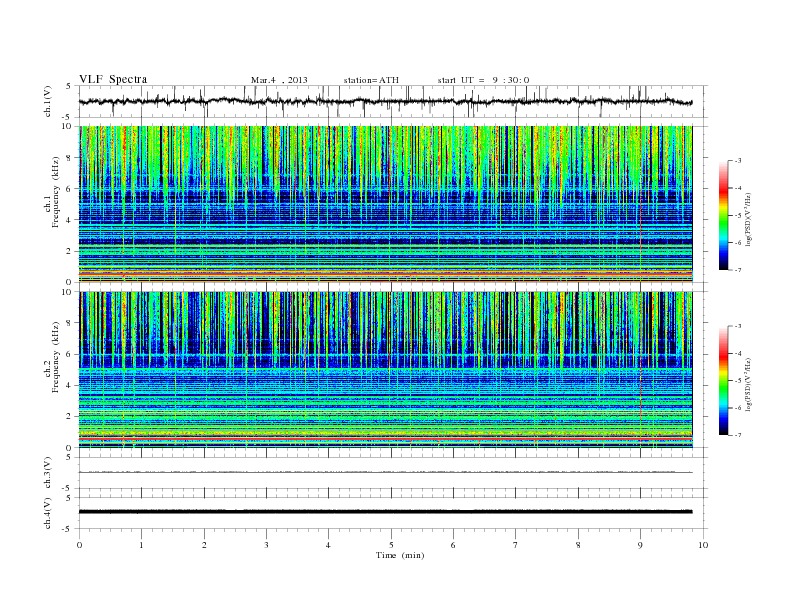
Task: Click the '-7' label on ch.2 colorbar
Action: 737,435
